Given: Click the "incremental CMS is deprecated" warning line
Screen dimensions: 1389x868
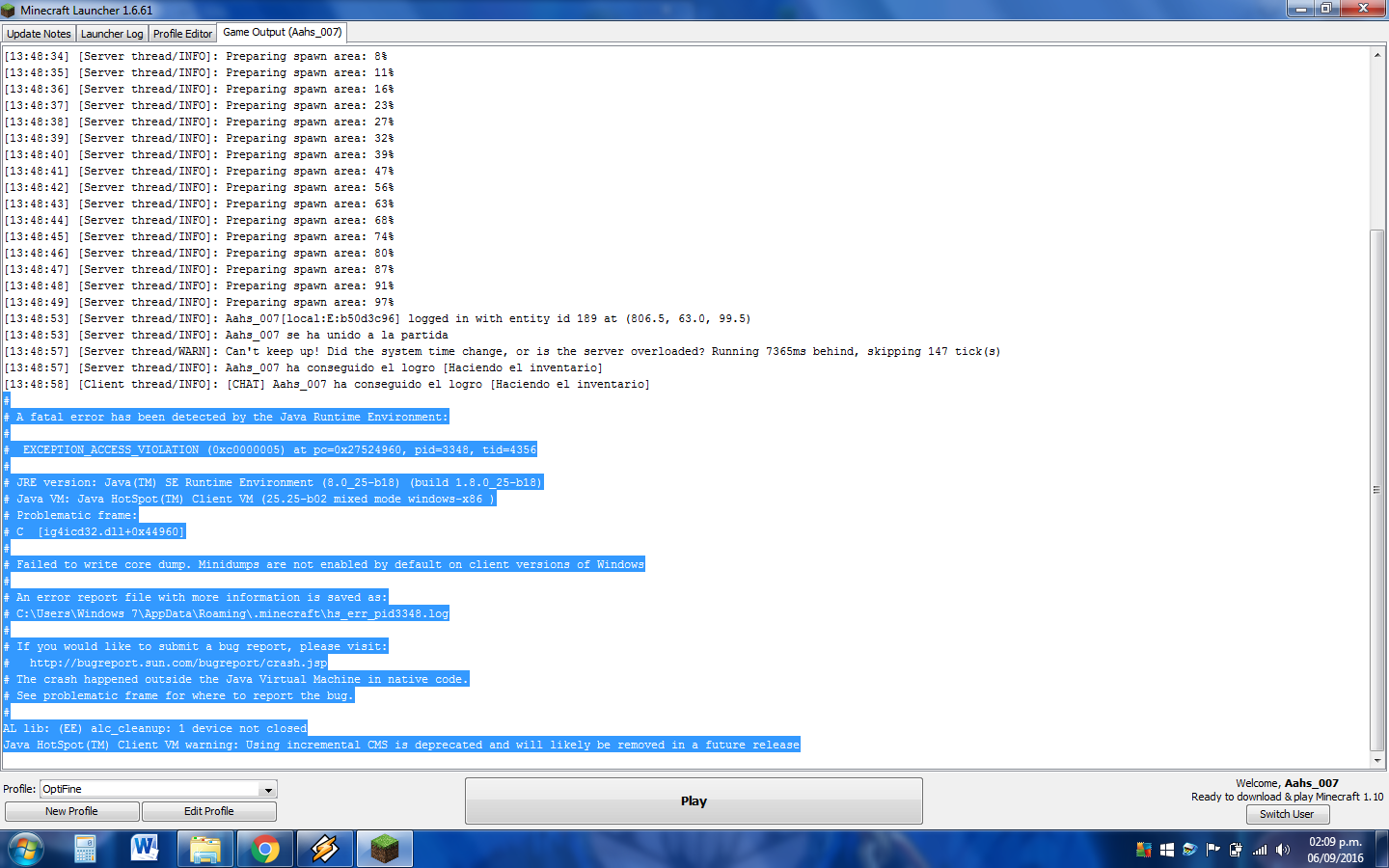Looking at the screenshot, I should coord(401,746).
